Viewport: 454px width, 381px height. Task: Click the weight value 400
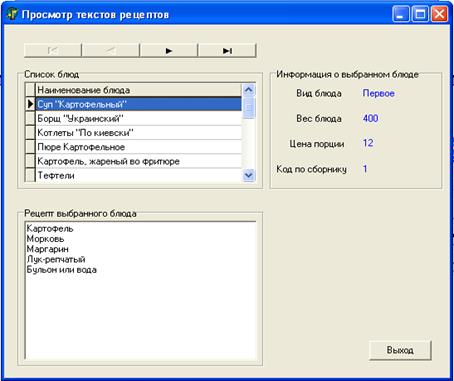click(x=370, y=118)
